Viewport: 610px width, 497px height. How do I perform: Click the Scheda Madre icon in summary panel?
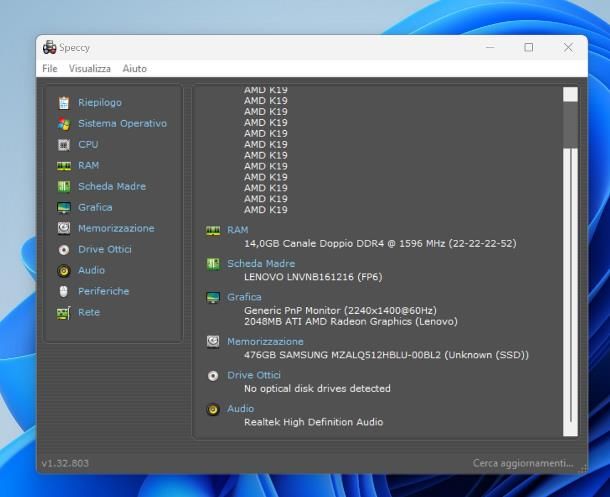(213, 264)
